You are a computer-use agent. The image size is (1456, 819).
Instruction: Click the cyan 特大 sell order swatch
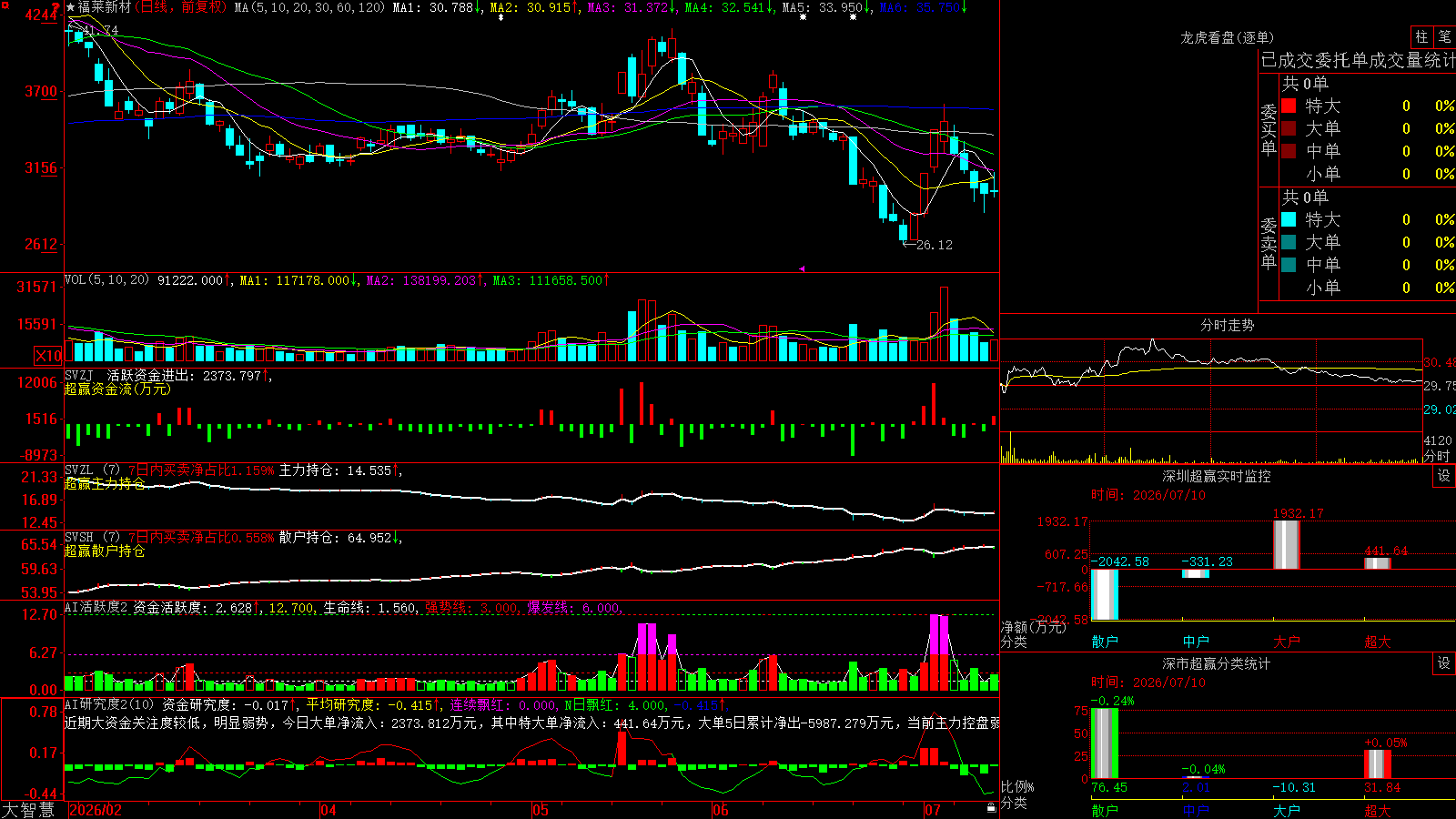(1289, 219)
